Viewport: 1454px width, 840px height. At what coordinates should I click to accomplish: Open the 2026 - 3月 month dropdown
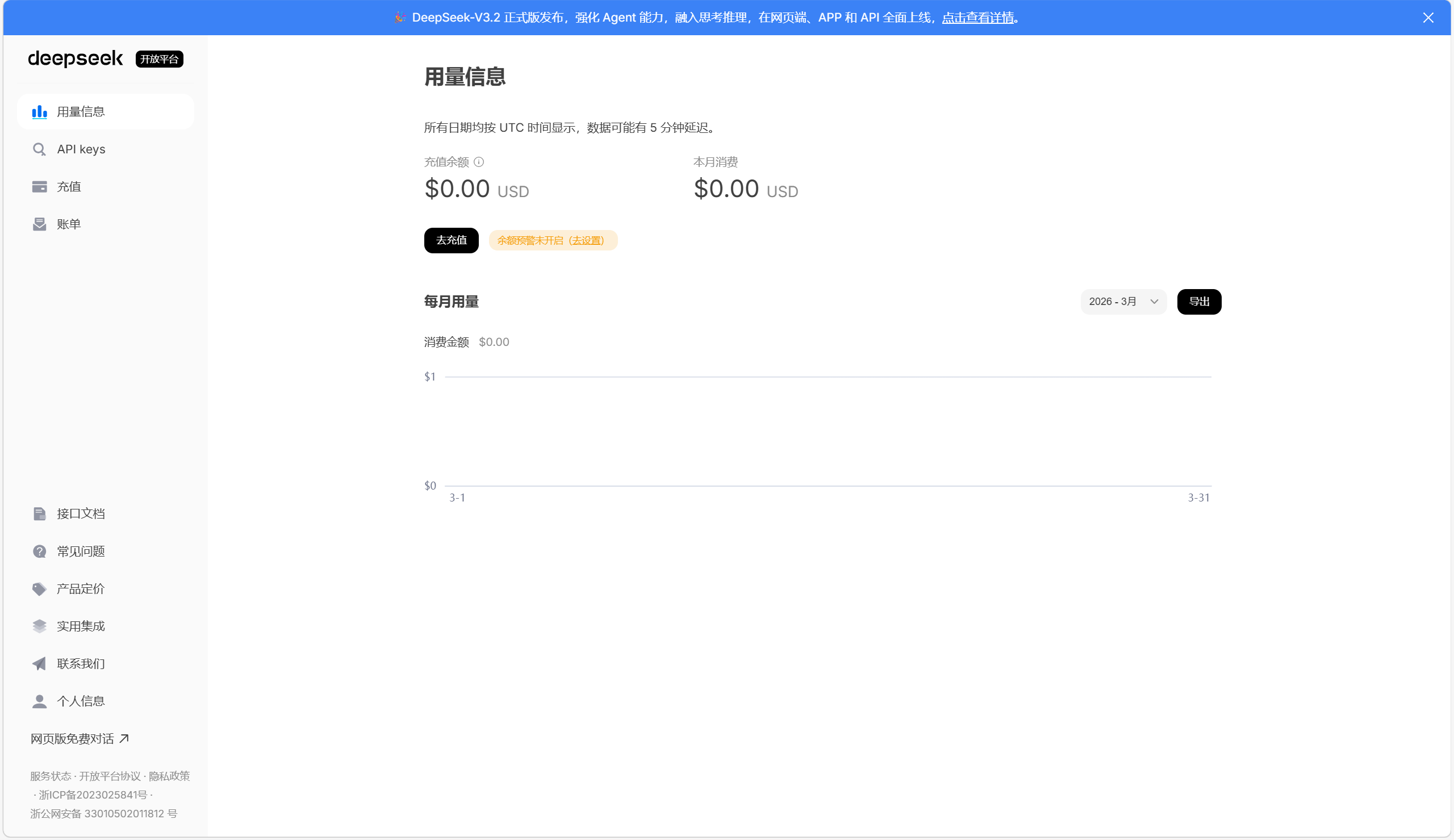tap(1123, 302)
